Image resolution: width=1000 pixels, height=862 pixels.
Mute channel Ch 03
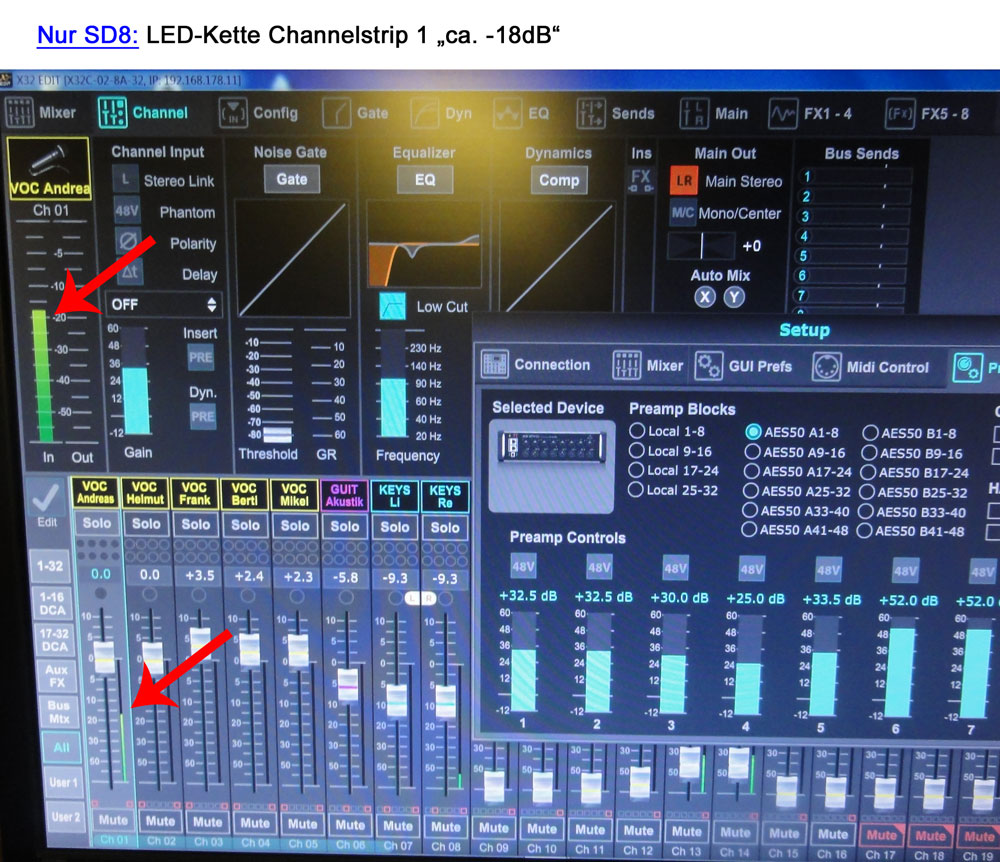[208, 822]
